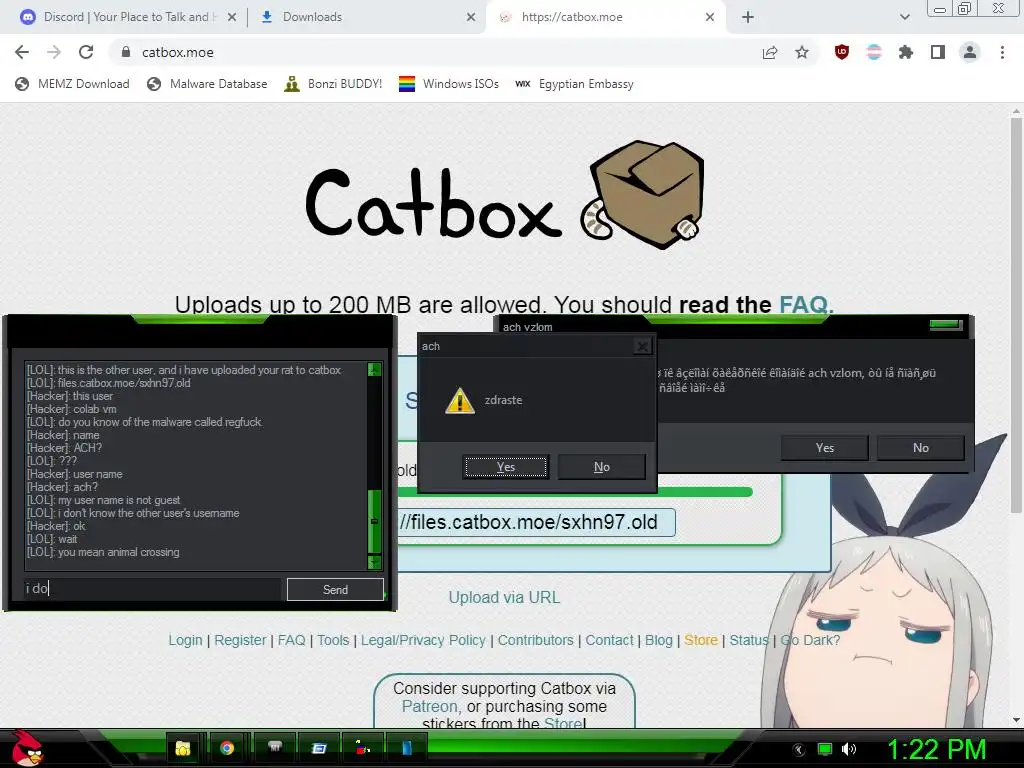This screenshot has height=768, width=1024.
Task: Click the chat scrollbar down arrow
Action: 374,562
